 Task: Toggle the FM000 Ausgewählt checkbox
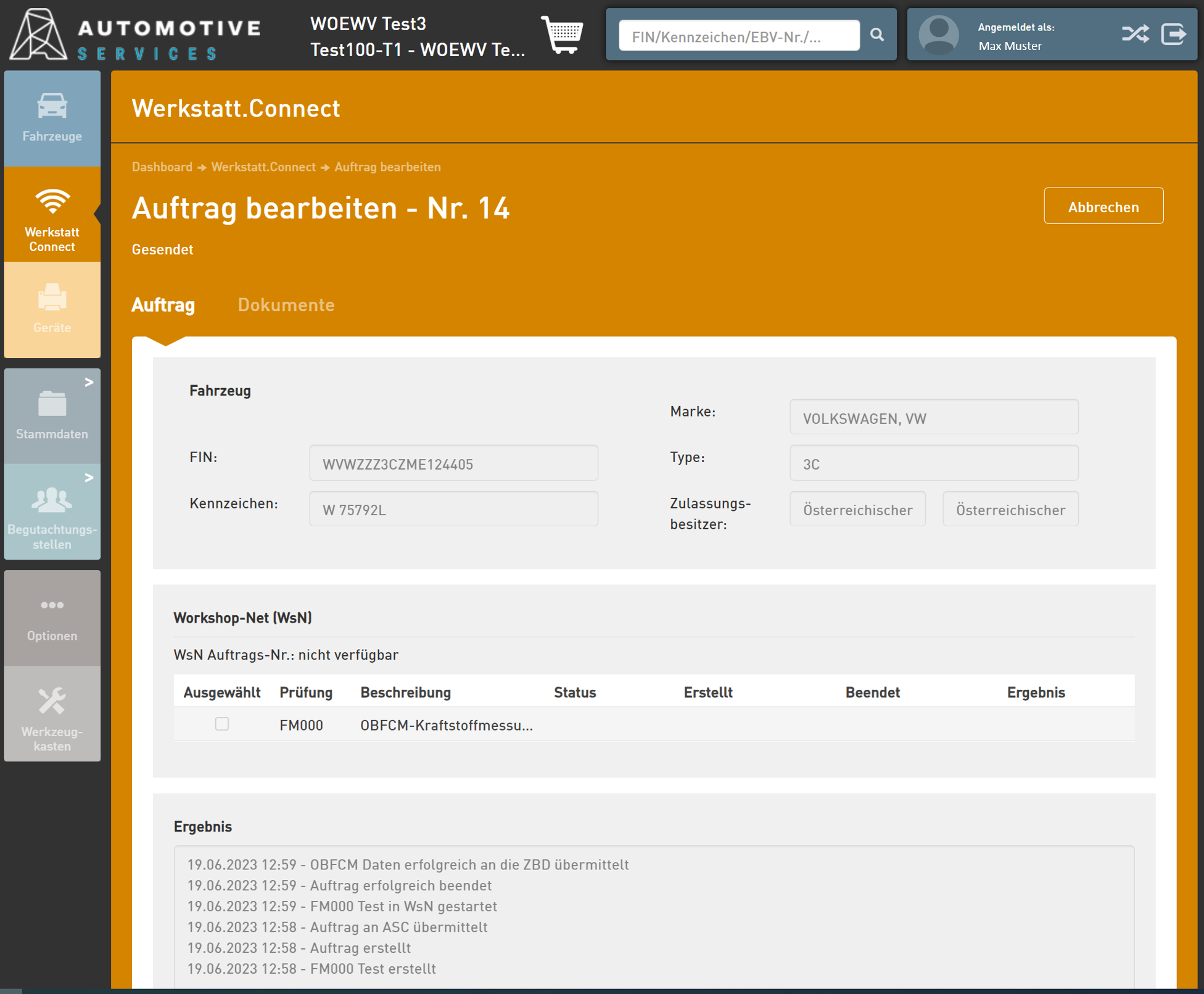coord(222,724)
